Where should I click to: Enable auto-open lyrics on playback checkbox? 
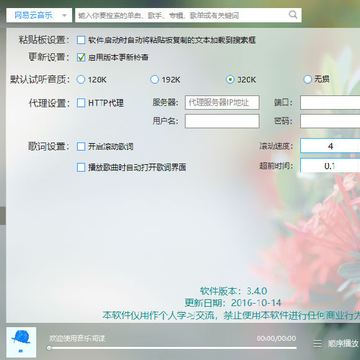[81, 167]
